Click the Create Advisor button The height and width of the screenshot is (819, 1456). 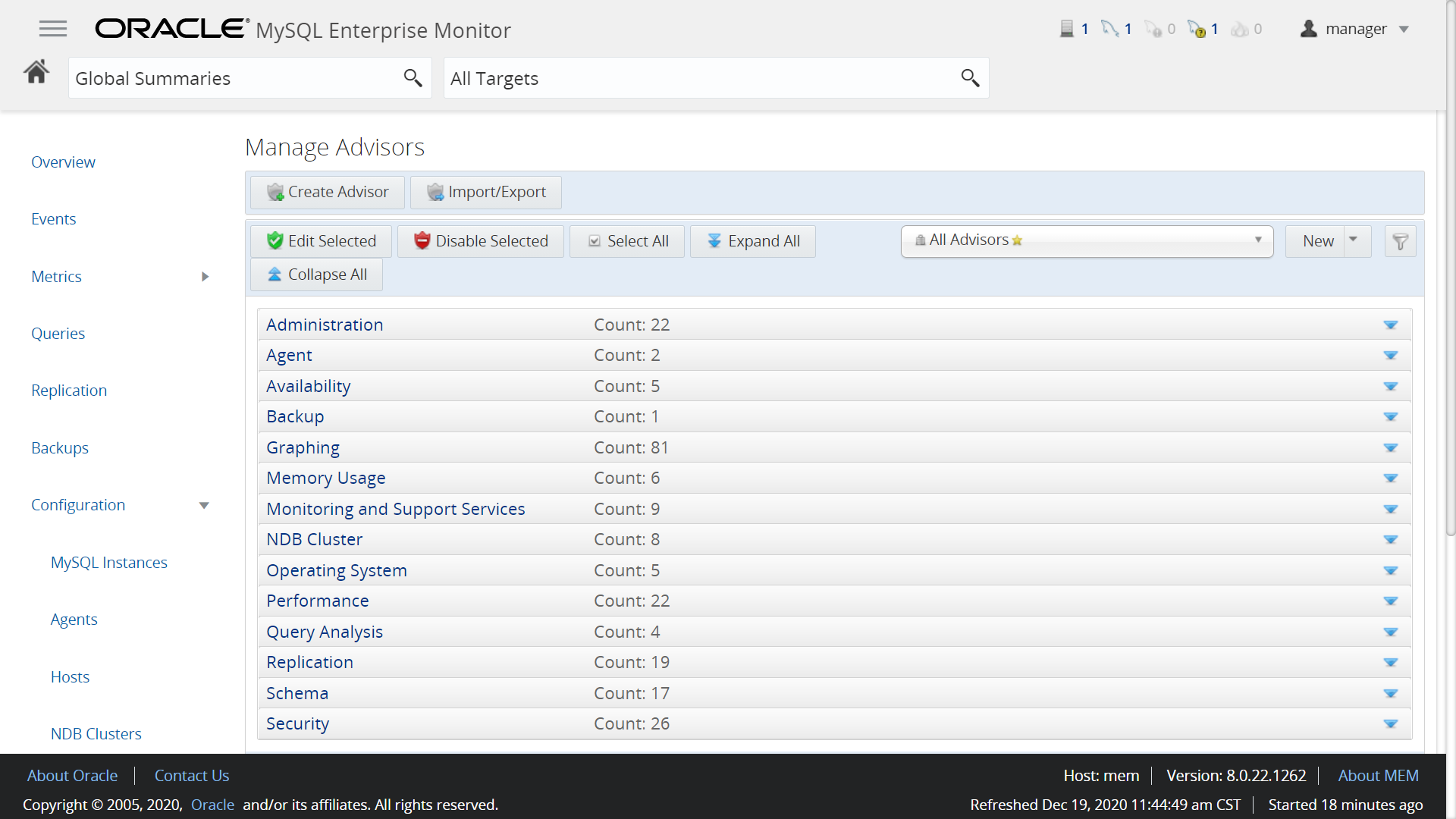328,193
